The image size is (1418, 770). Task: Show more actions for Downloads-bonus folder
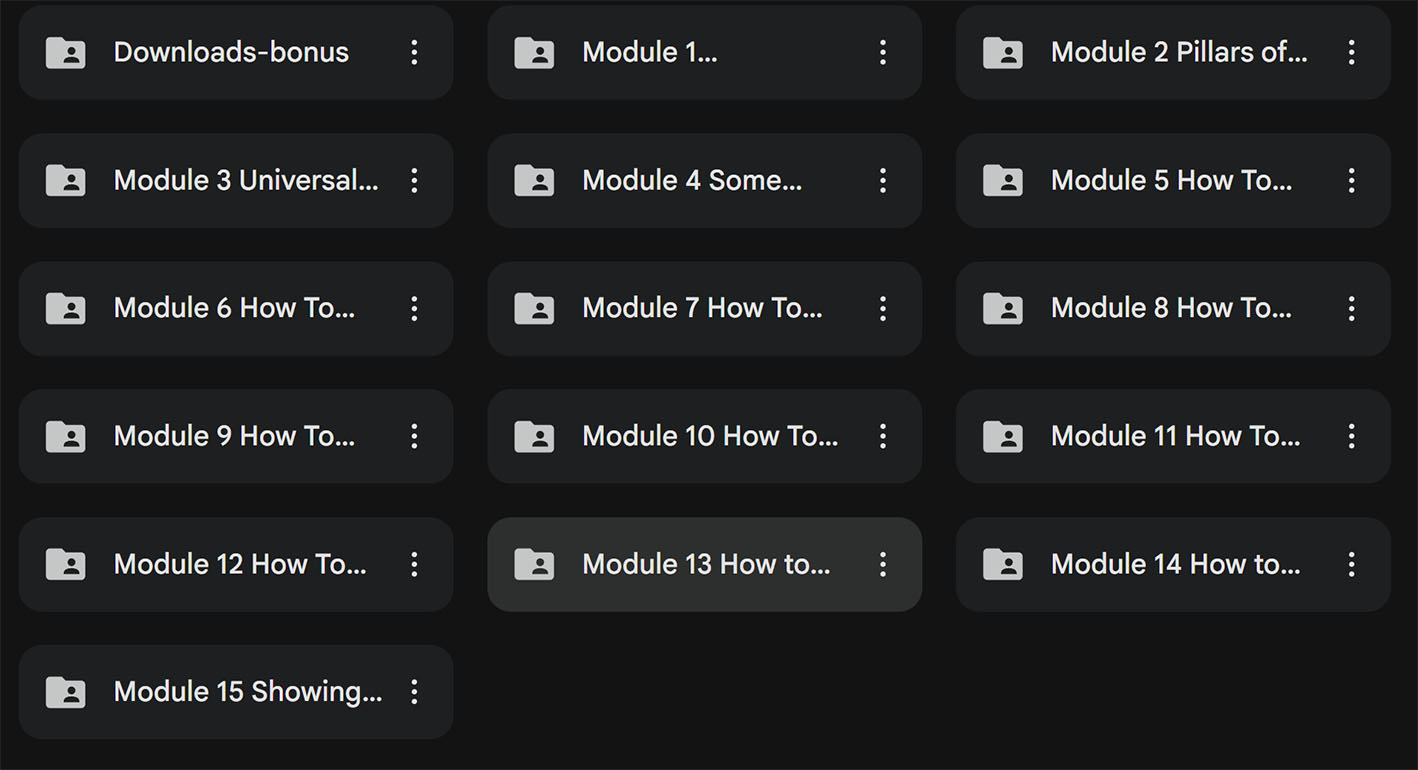tap(414, 53)
